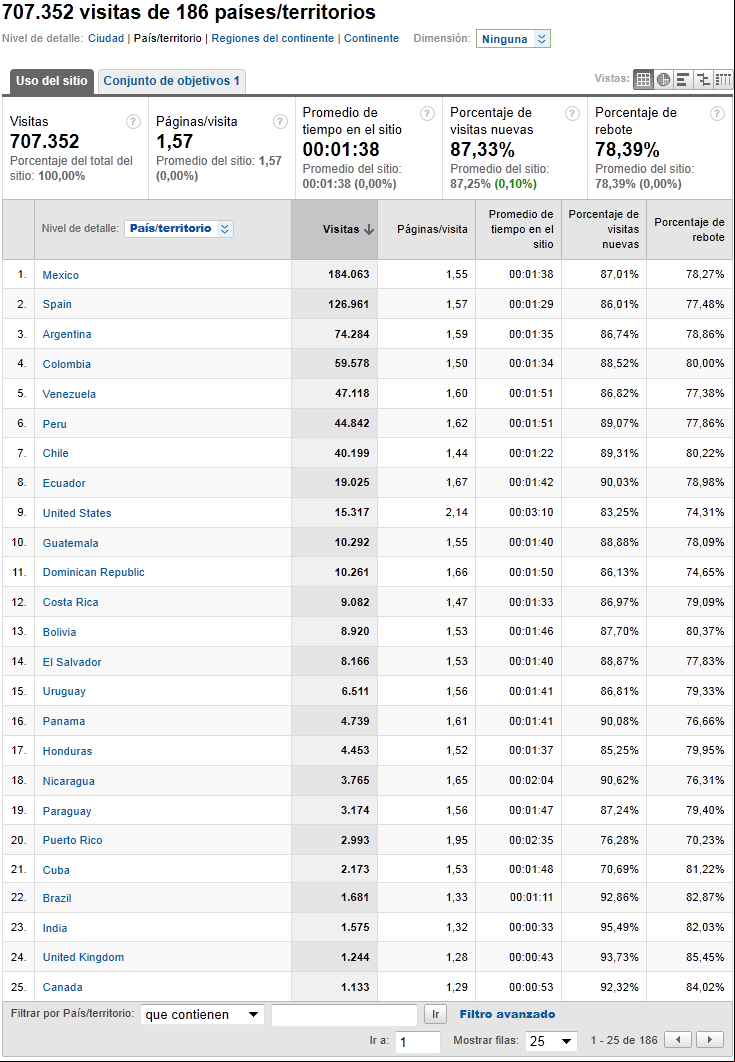Open the Mostrar filas dropdown
Viewport: 735px width, 1062px height.
[551, 1041]
